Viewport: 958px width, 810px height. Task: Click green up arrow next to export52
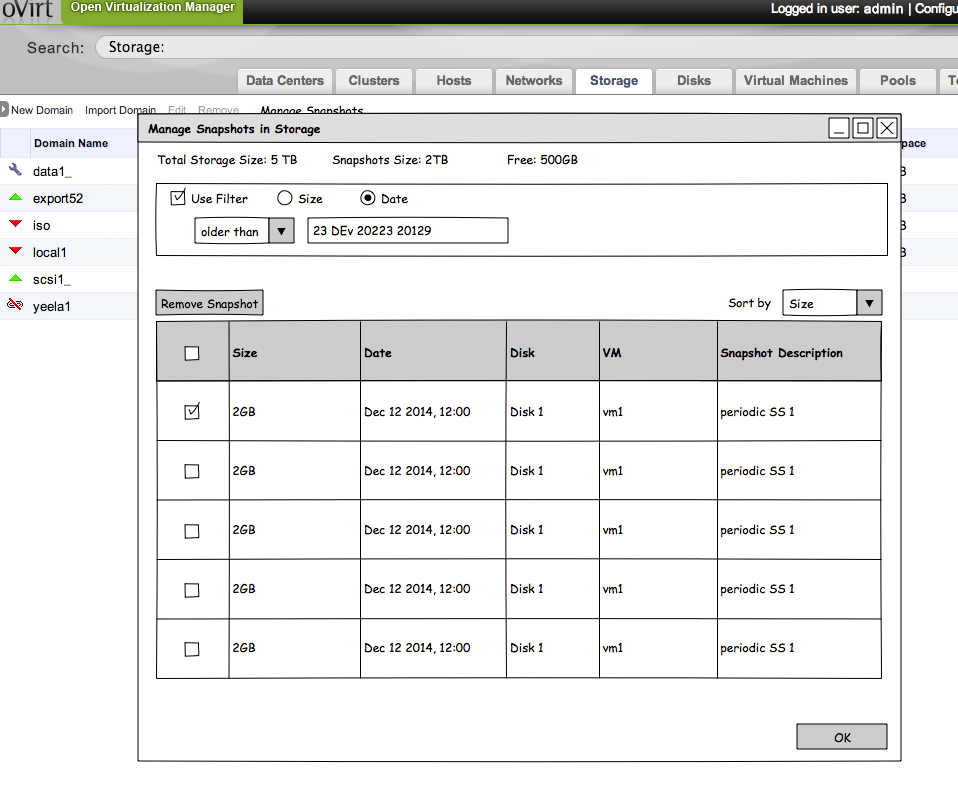click(x=15, y=198)
